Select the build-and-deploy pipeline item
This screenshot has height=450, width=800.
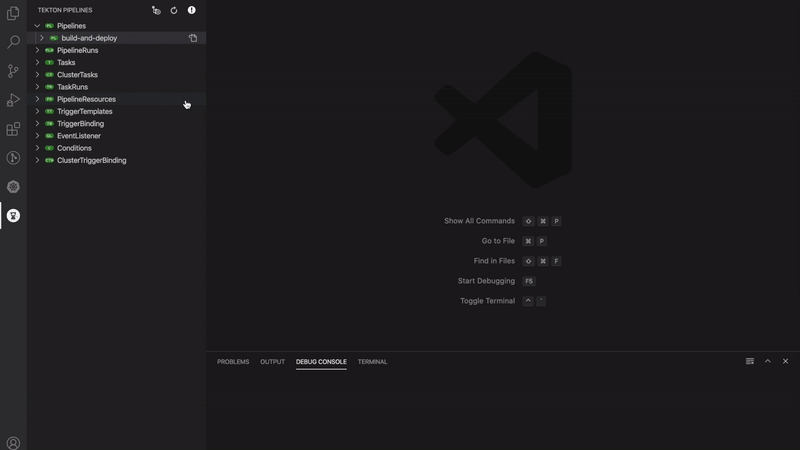click(x=89, y=38)
